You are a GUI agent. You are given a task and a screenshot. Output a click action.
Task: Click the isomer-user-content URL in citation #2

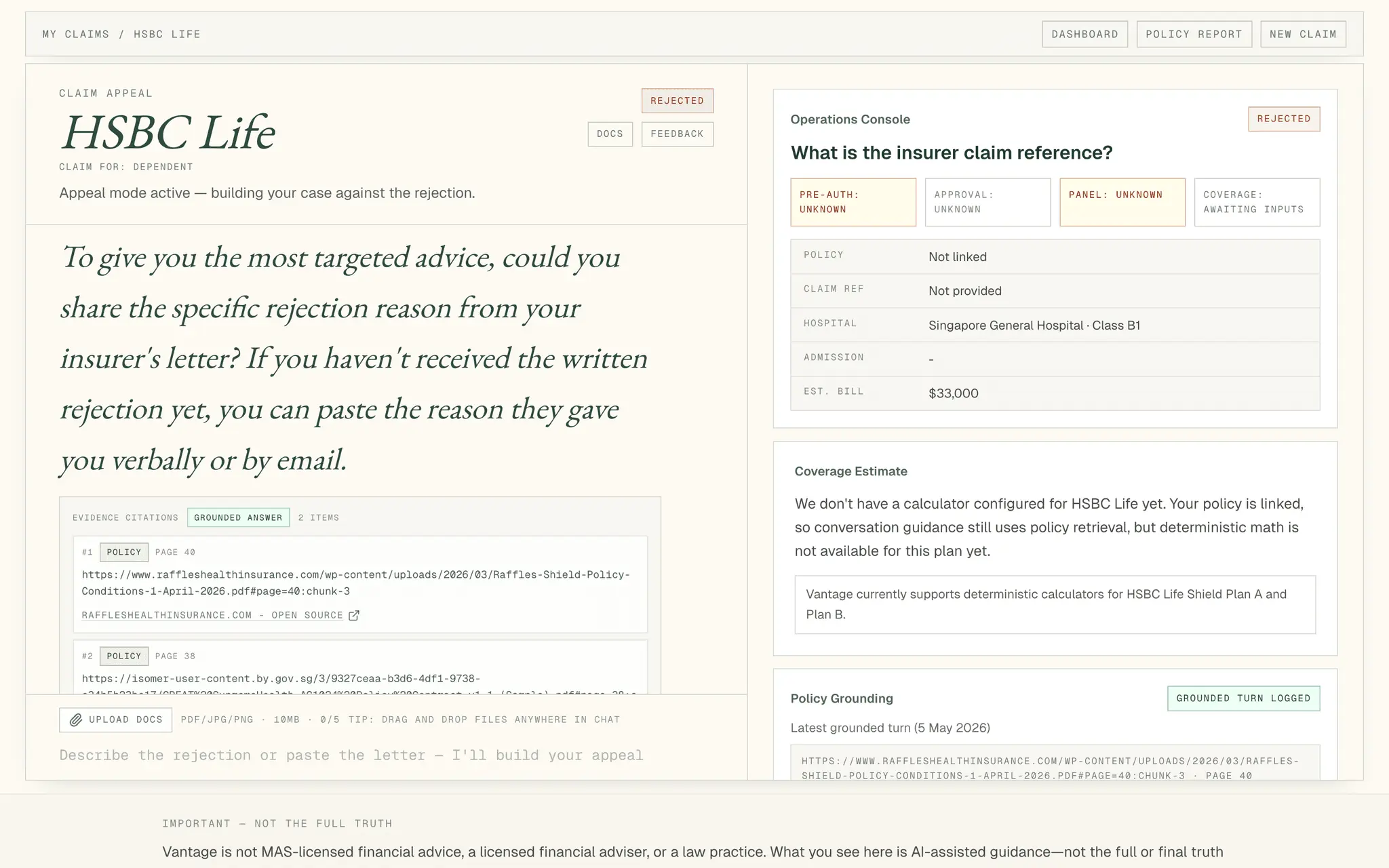click(359, 685)
